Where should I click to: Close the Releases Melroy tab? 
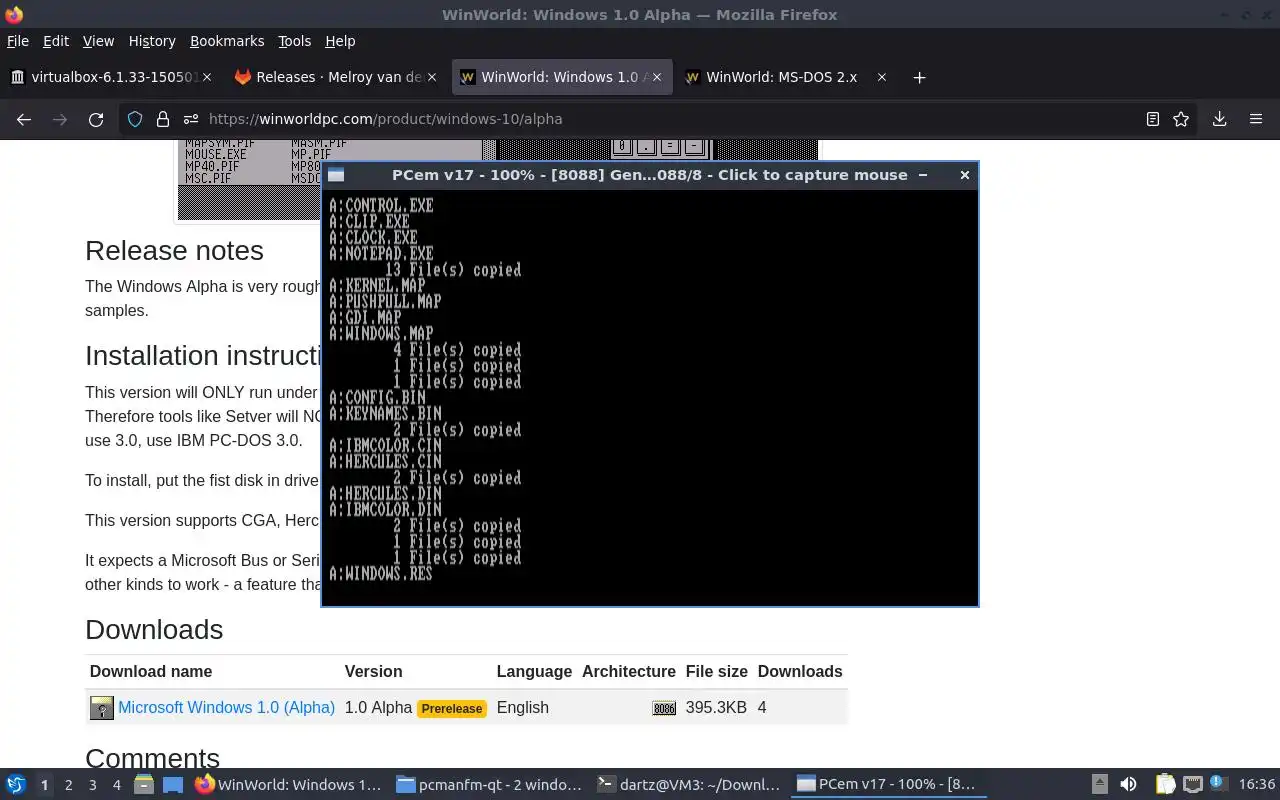(432, 77)
